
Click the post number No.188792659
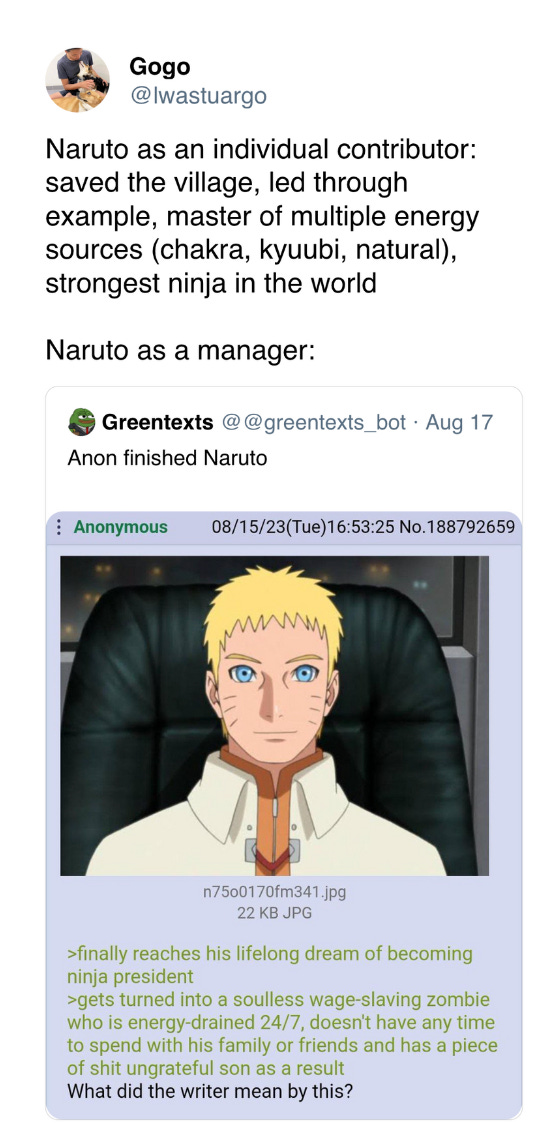(x=457, y=527)
